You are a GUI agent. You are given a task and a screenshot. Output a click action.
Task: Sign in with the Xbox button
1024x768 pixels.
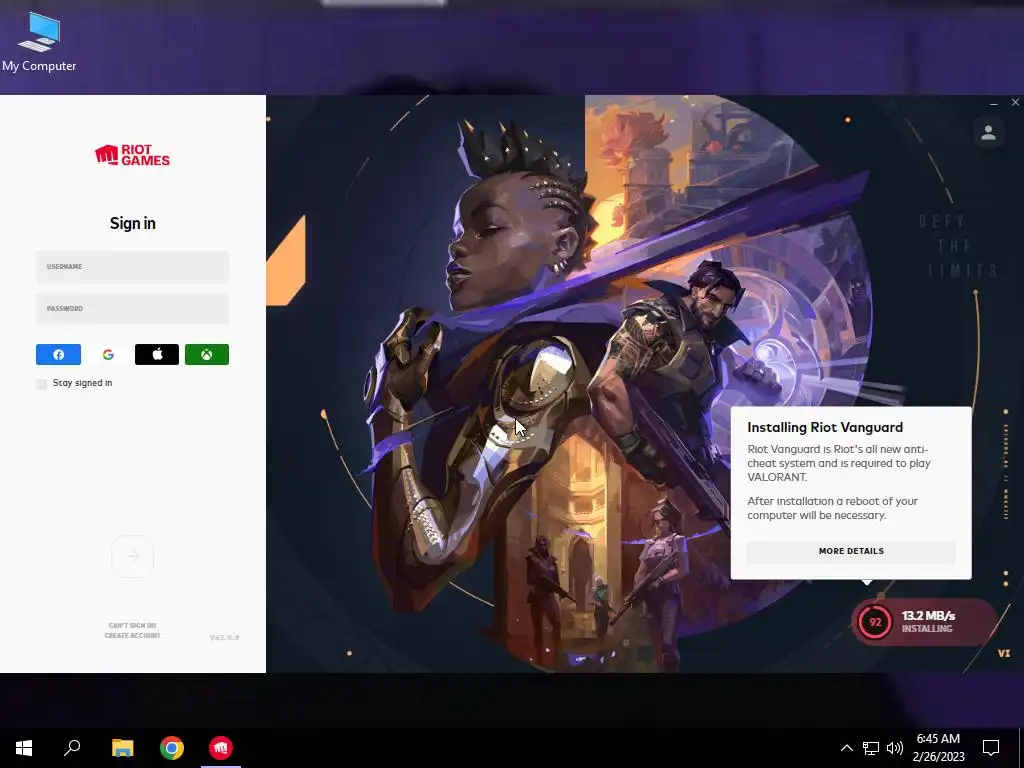point(207,355)
